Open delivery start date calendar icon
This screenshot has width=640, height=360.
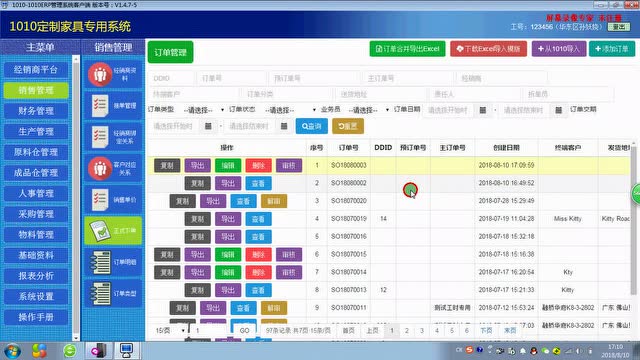(208, 126)
